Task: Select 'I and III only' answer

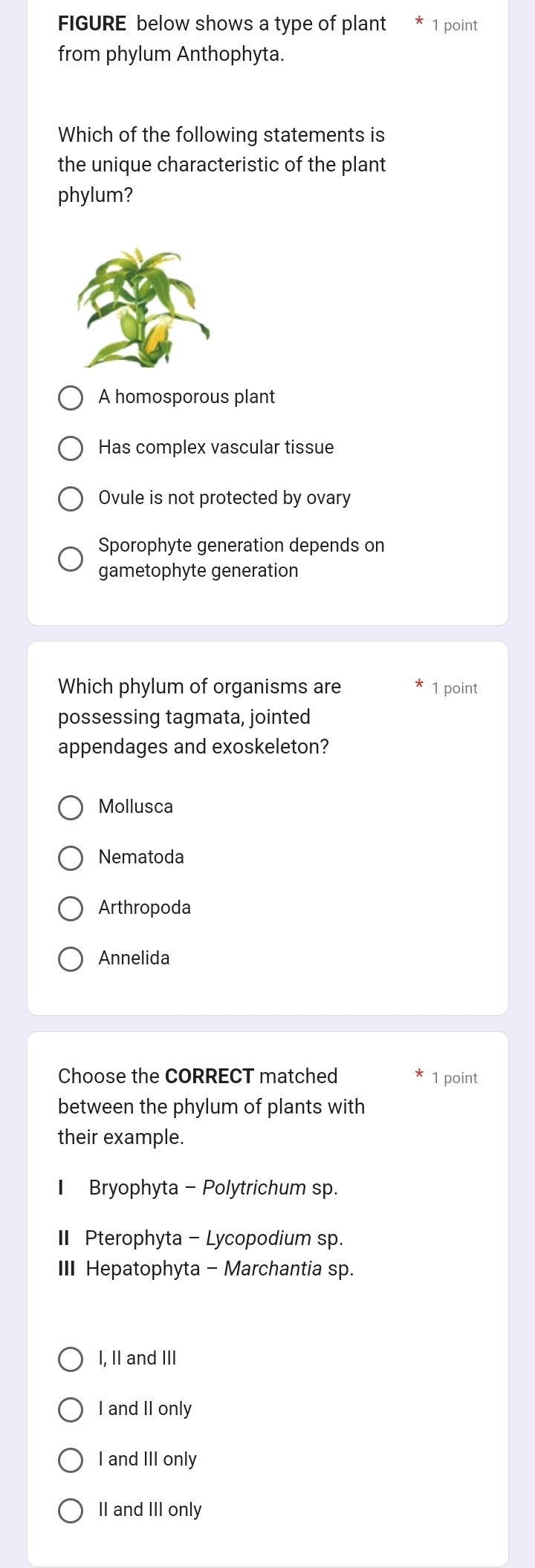Action: pos(71,1460)
